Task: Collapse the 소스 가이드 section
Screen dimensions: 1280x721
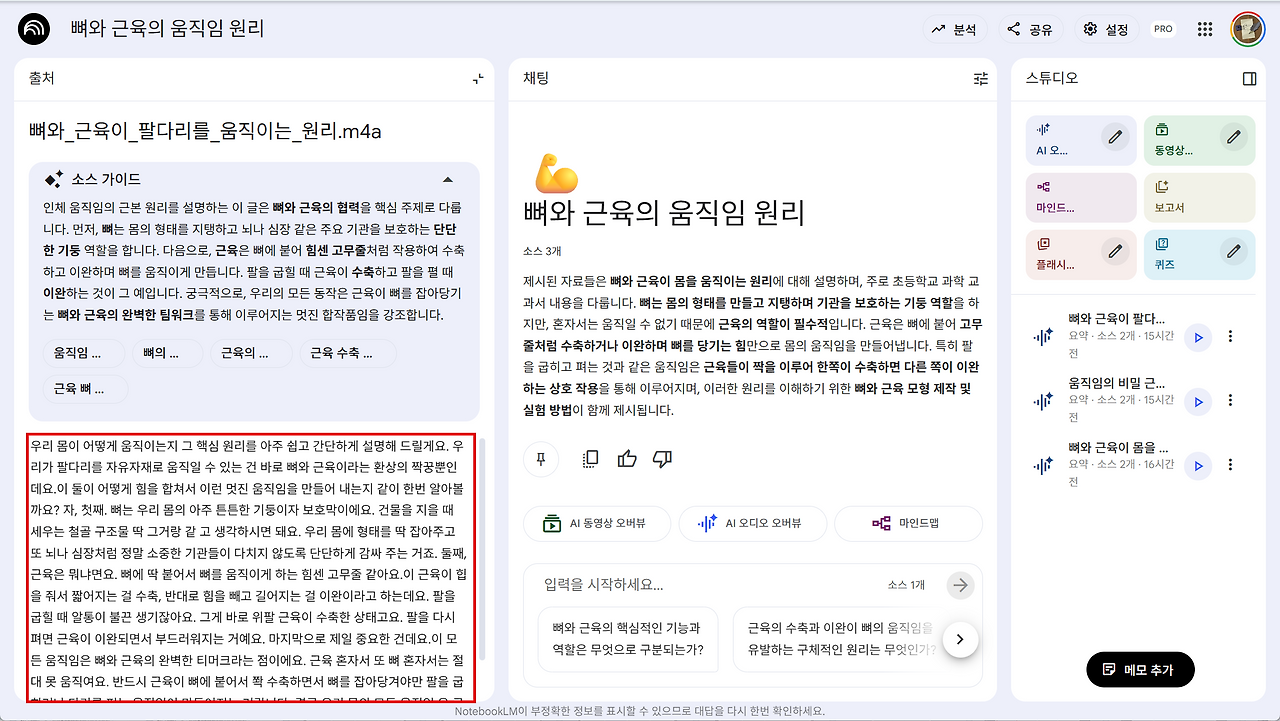Action: point(448,179)
